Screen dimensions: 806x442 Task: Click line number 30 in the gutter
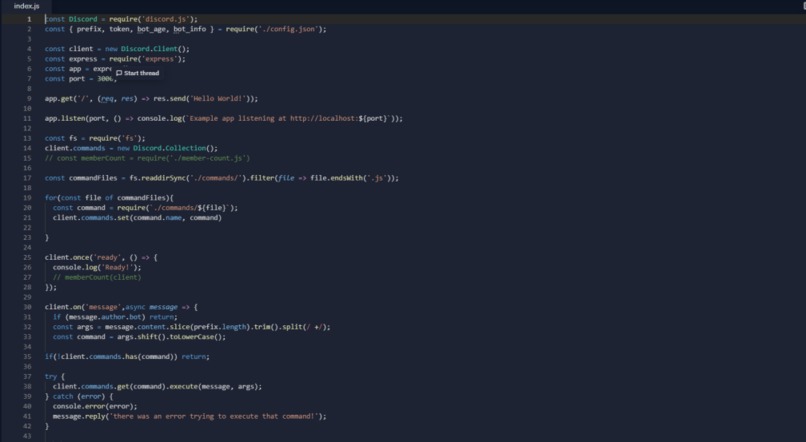(x=27, y=307)
